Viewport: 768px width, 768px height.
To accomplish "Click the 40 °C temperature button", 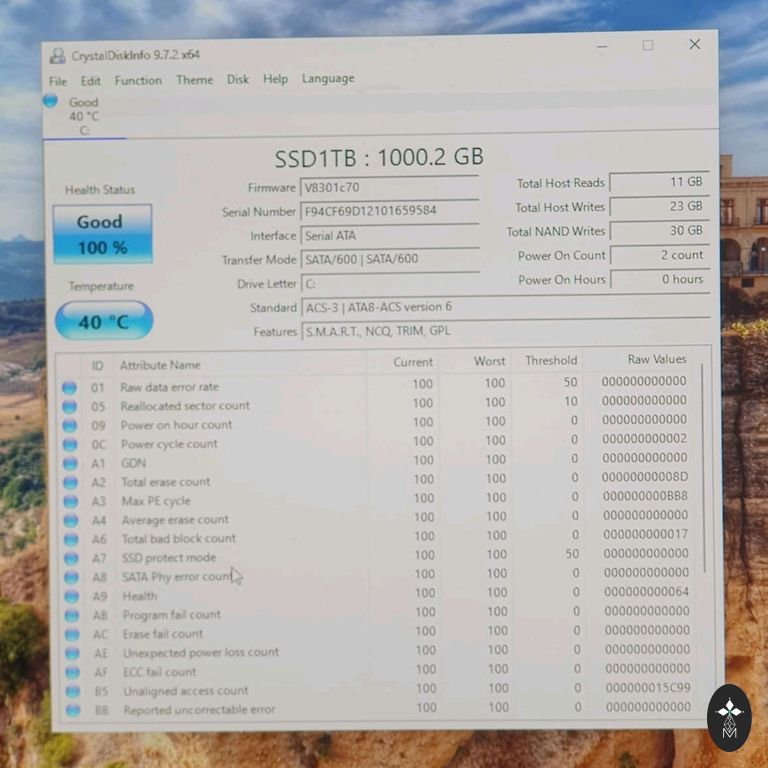I will coord(104,321).
